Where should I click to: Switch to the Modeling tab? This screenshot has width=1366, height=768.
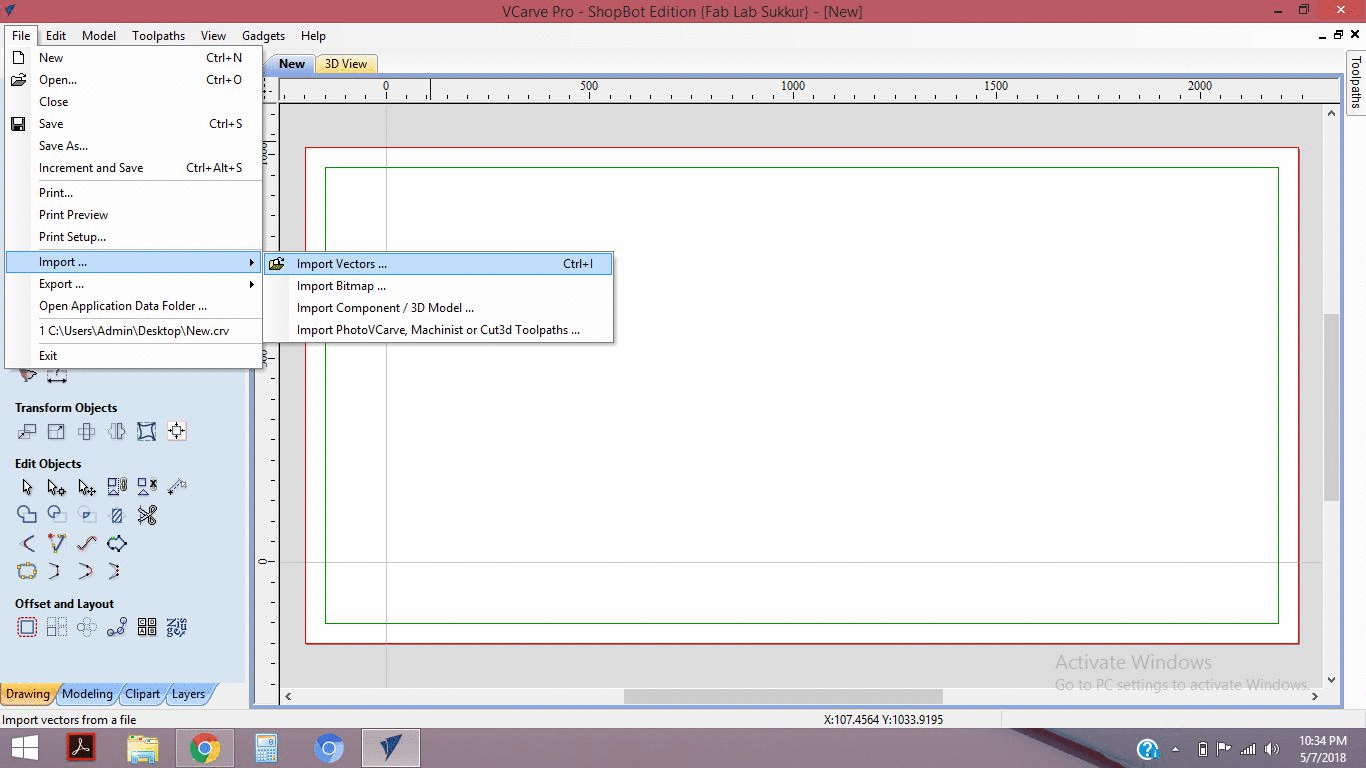pyautogui.click(x=88, y=694)
